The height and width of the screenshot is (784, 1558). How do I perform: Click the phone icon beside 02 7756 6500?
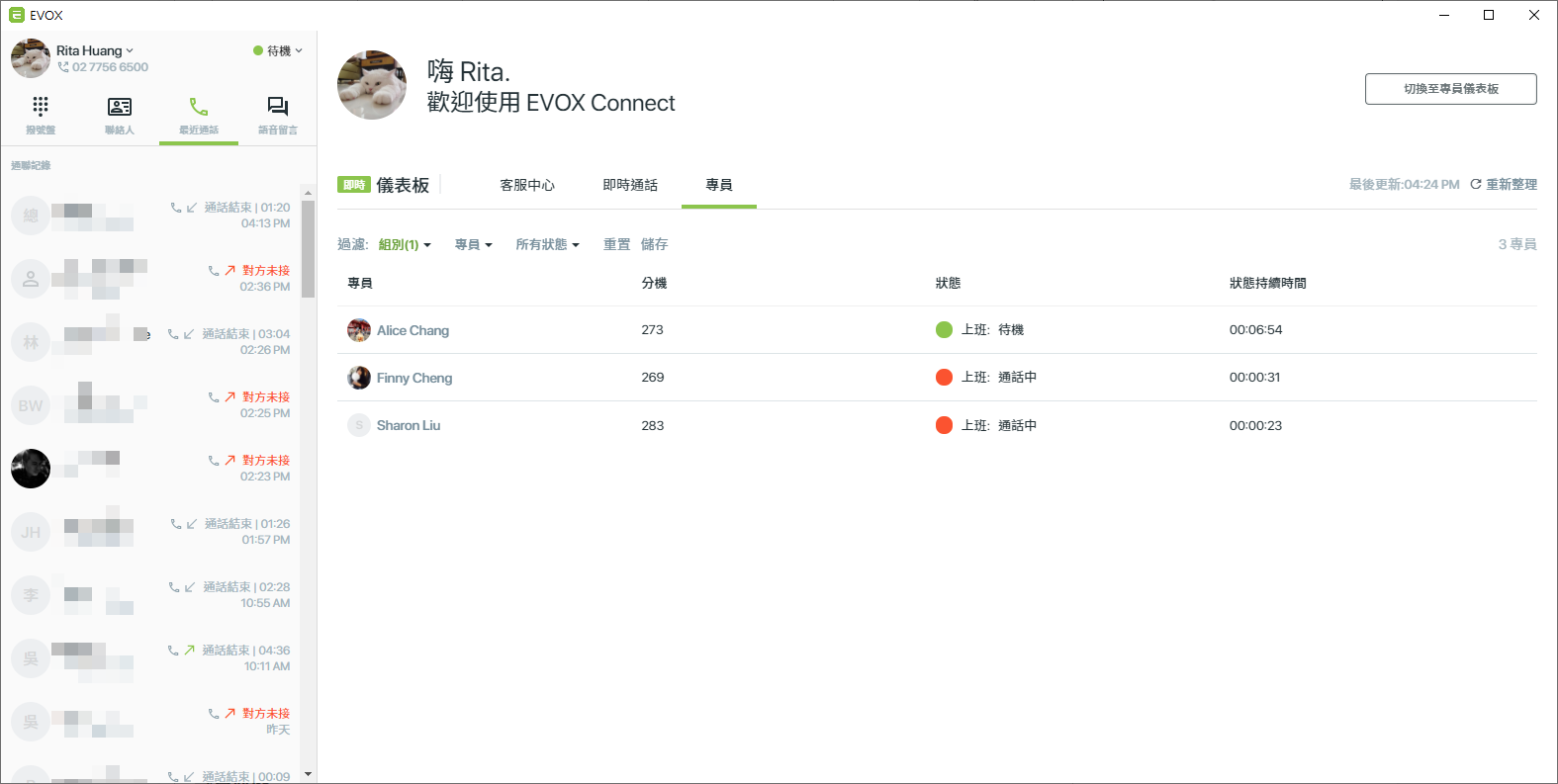[63, 67]
